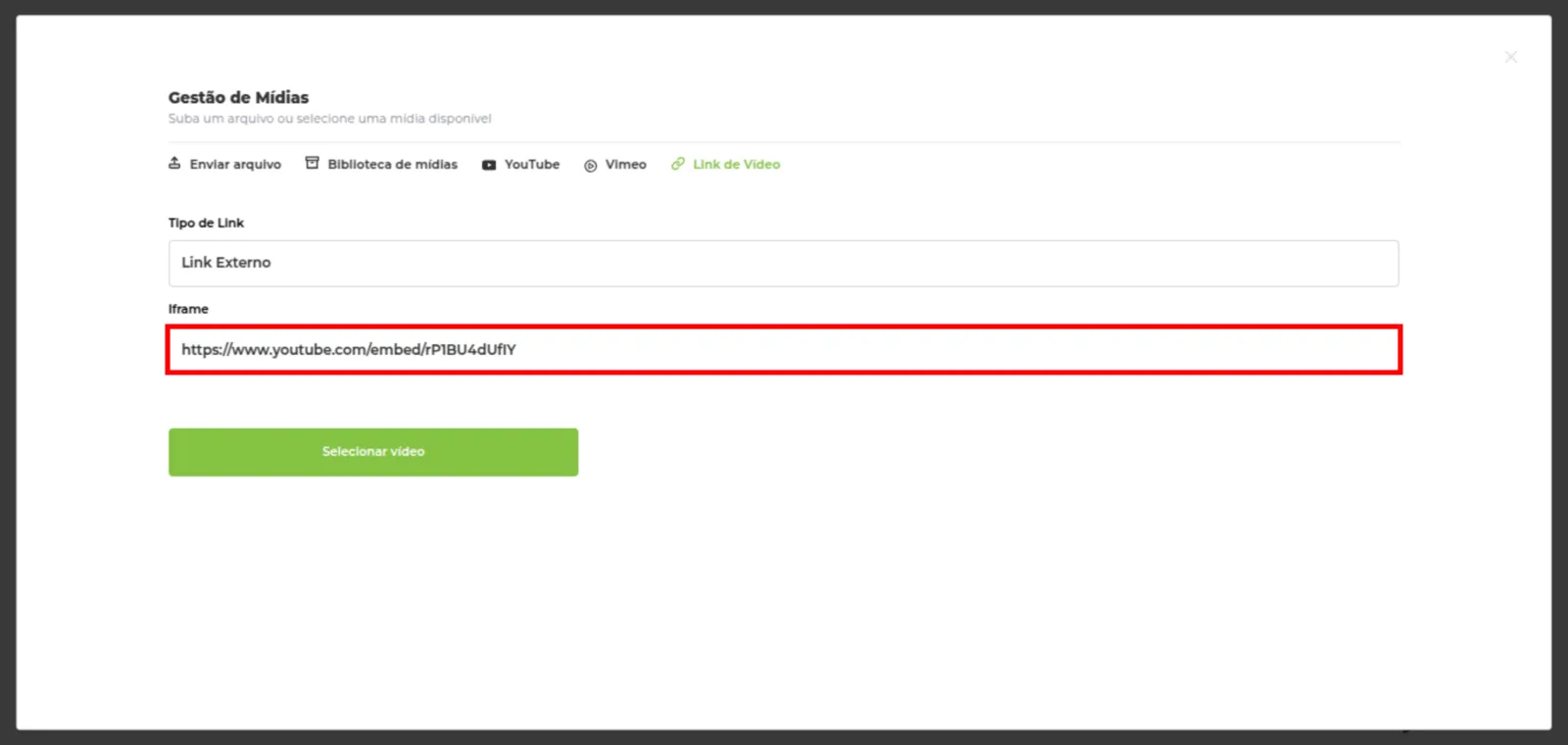
Task: Open the Tipo de Link dropdown
Action: 783,263
